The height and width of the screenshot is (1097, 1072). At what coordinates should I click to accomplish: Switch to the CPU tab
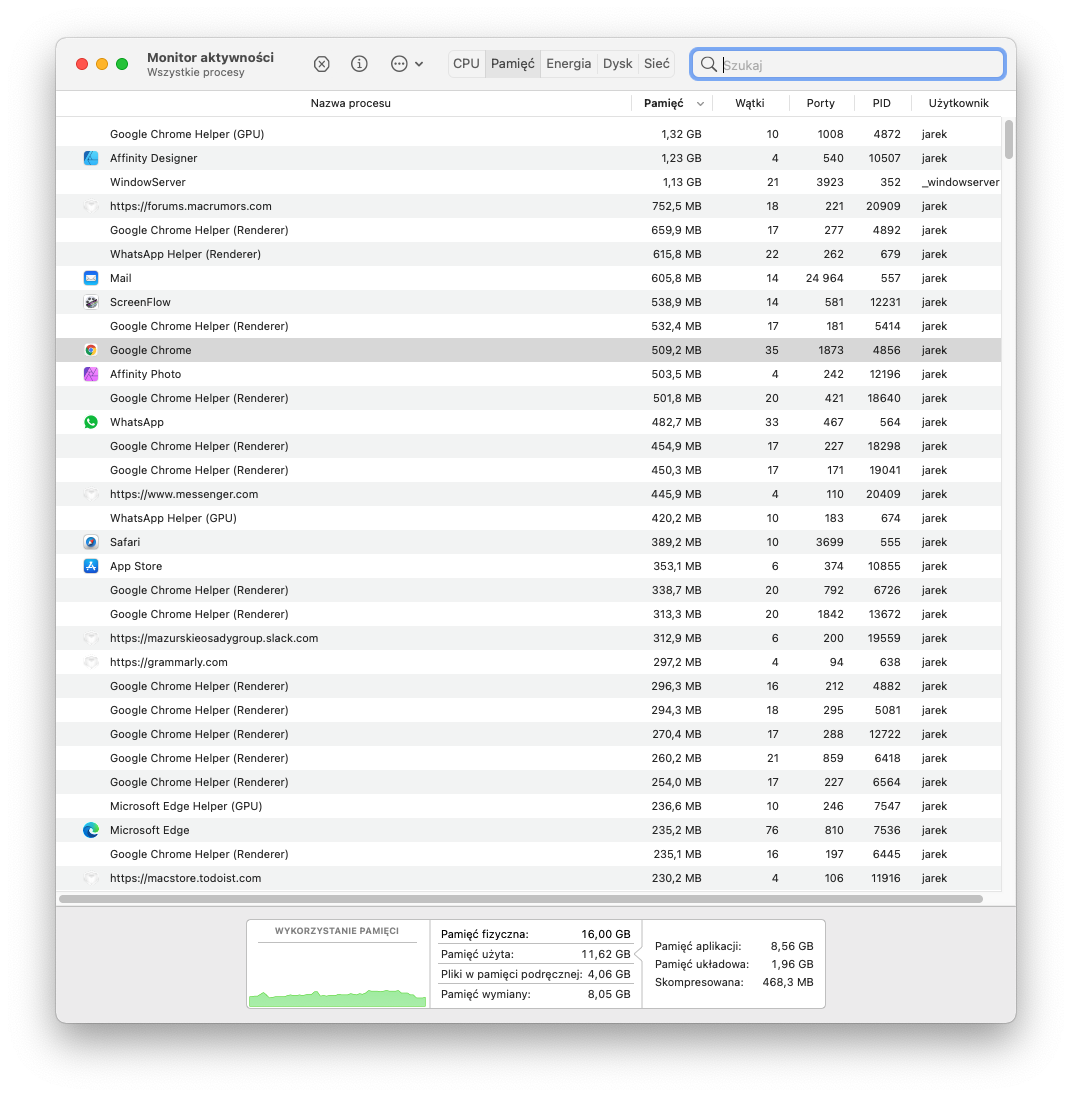coord(466,64)
